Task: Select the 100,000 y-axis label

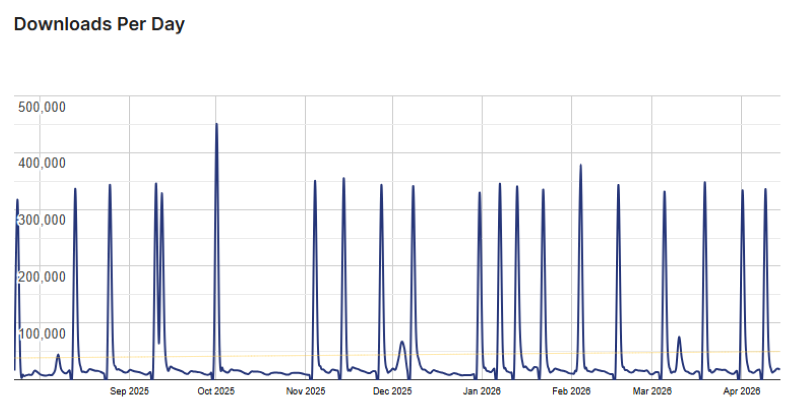Action: click(x=42, y=333)
